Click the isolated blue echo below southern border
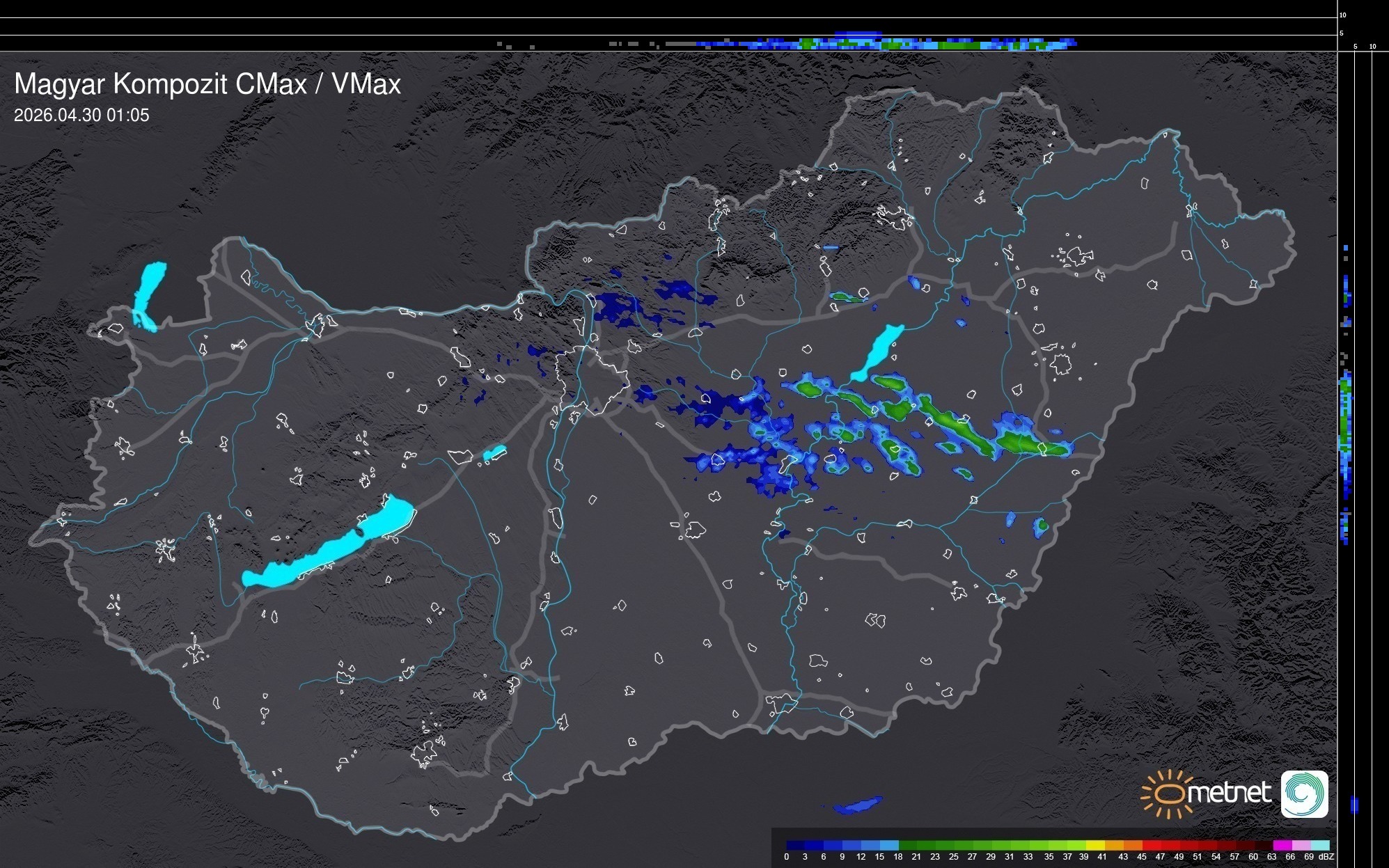Image resolution: width=1389 pixels, height=868 pixels. coord(857,805)
